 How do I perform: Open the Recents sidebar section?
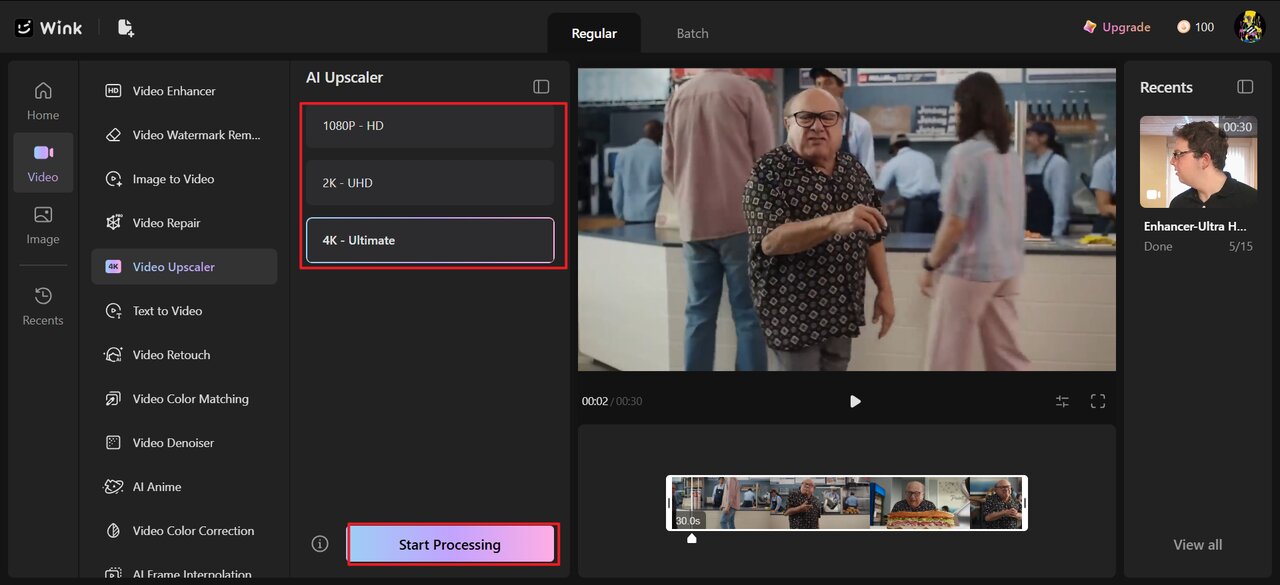click(43, 306)
